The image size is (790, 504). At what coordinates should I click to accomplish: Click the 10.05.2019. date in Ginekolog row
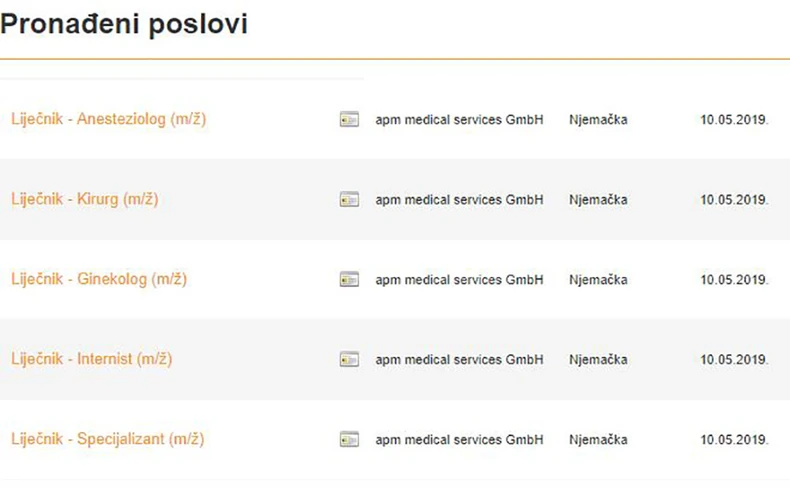[x=734, y=280]
